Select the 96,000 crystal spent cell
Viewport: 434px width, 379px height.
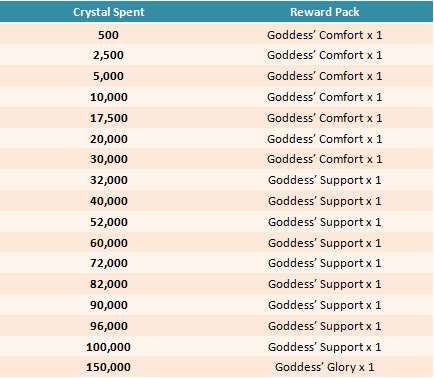click(109, 326)
